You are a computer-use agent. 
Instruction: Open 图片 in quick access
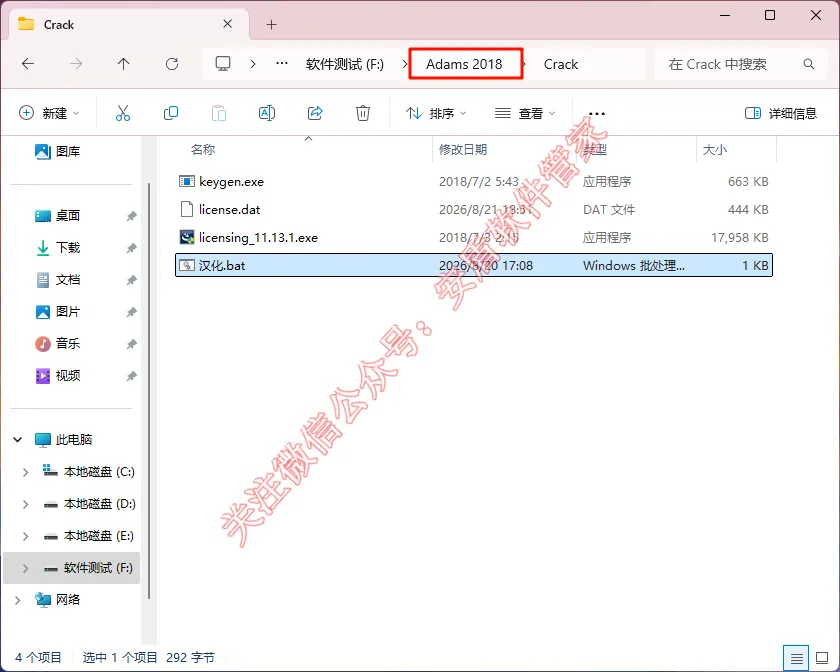pos(58,311)
